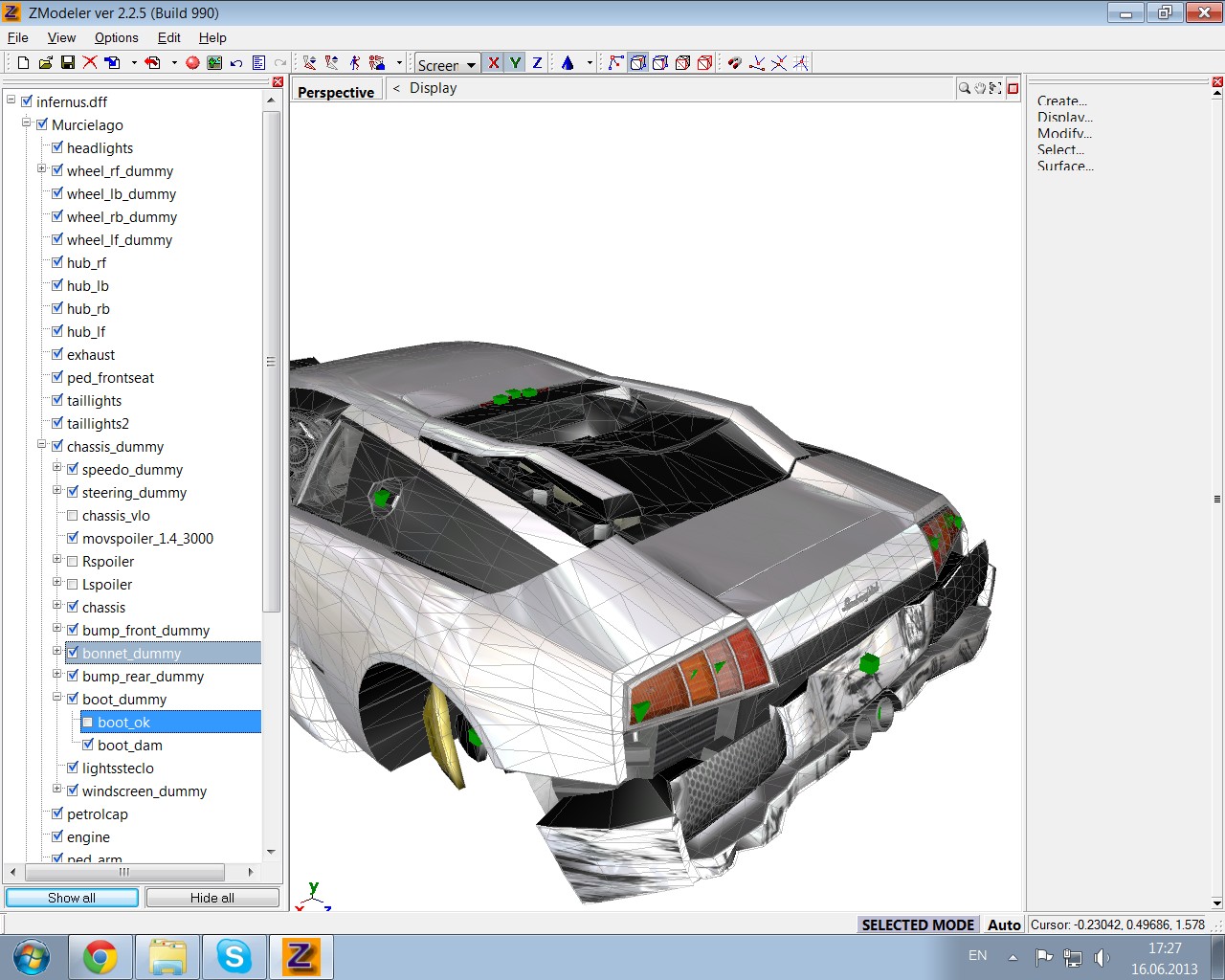The width and height of the screenshot is (1225, 980).
Task: Click the red sphere Materials editor icon
Action: (192, 62)
